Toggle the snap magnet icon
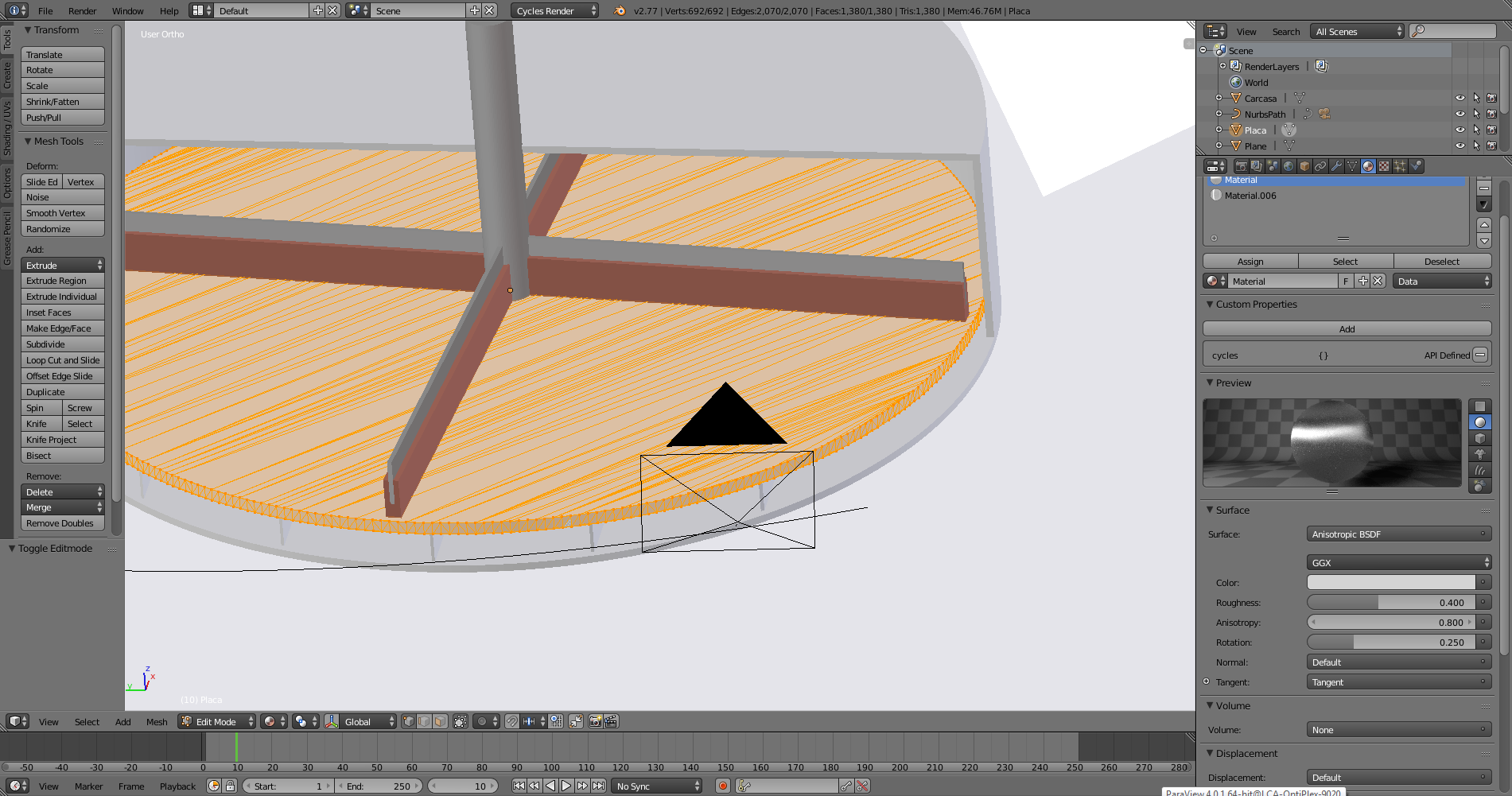Screen dimensions: 1512x796 pos(512,721)
